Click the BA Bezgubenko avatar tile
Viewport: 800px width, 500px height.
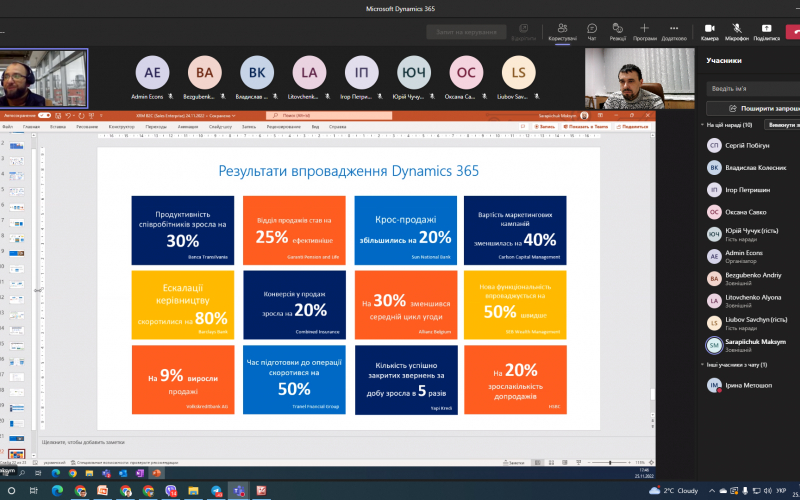pos(205,72)
